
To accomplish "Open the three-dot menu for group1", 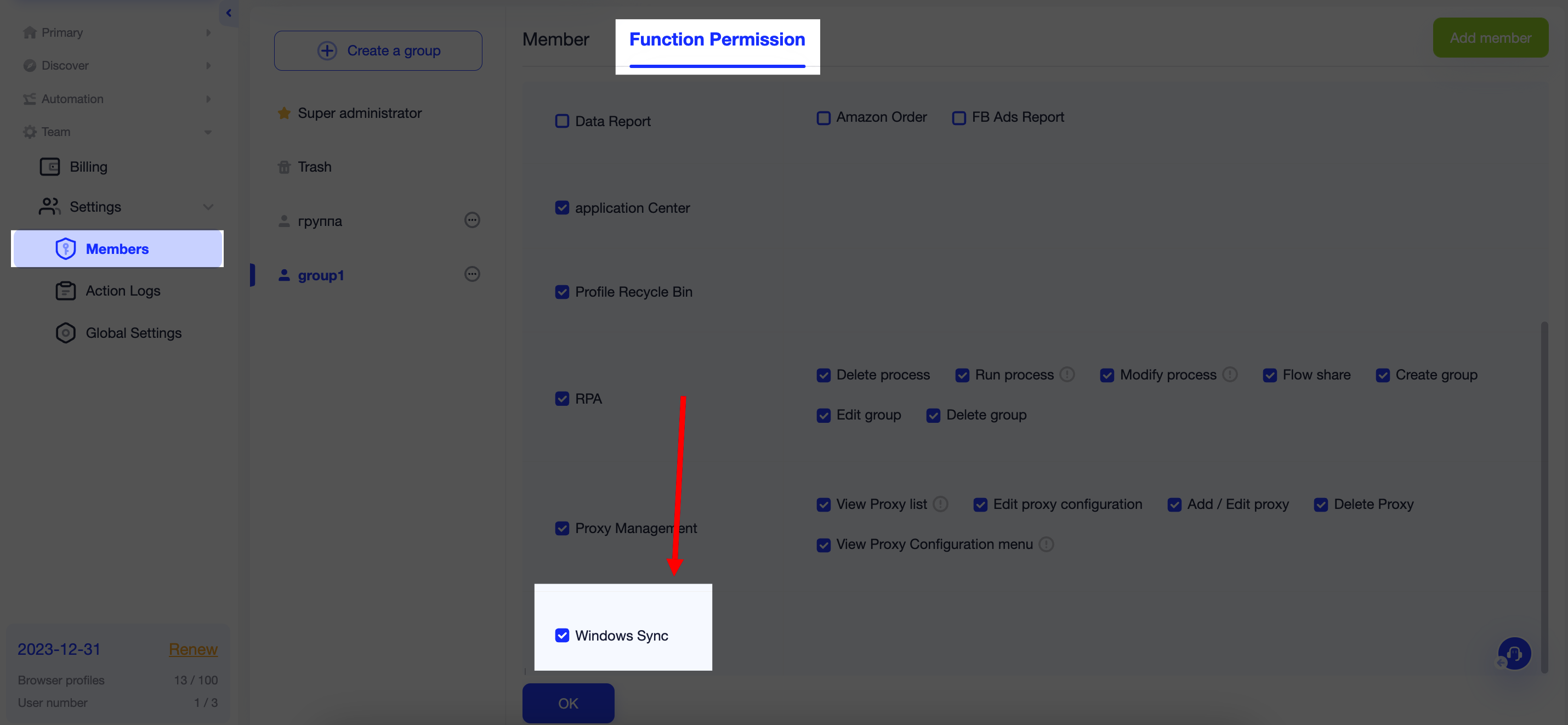I will coord(473,274).
